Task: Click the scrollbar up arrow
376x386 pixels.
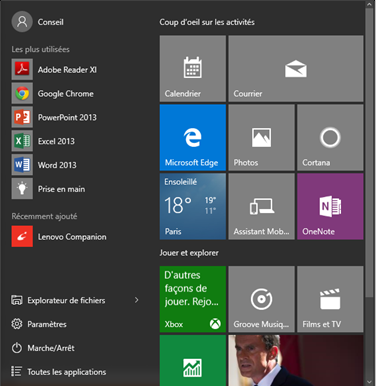Action: 369,4
